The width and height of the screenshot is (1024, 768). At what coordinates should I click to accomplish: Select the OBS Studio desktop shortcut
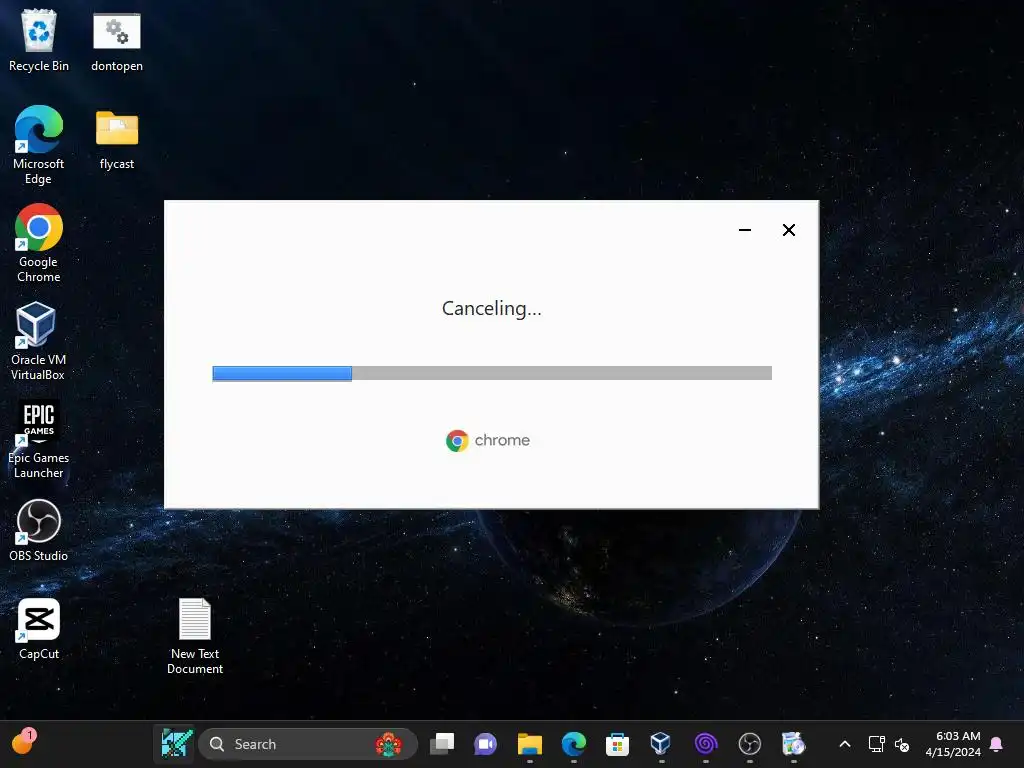click(x=39, y=530)
